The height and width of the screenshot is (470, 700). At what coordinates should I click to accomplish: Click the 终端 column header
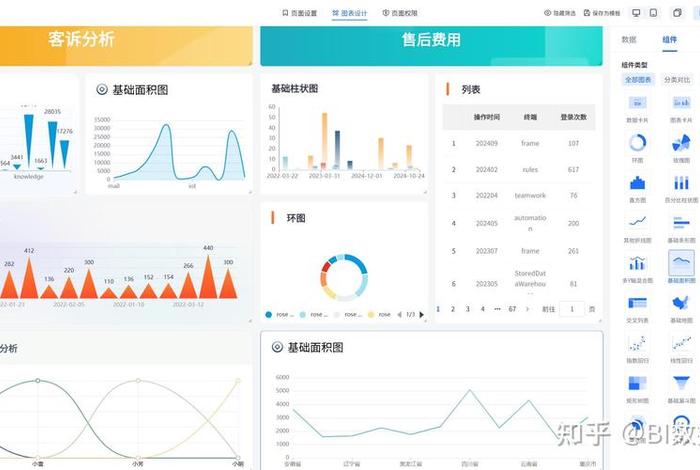coord(530,117)
